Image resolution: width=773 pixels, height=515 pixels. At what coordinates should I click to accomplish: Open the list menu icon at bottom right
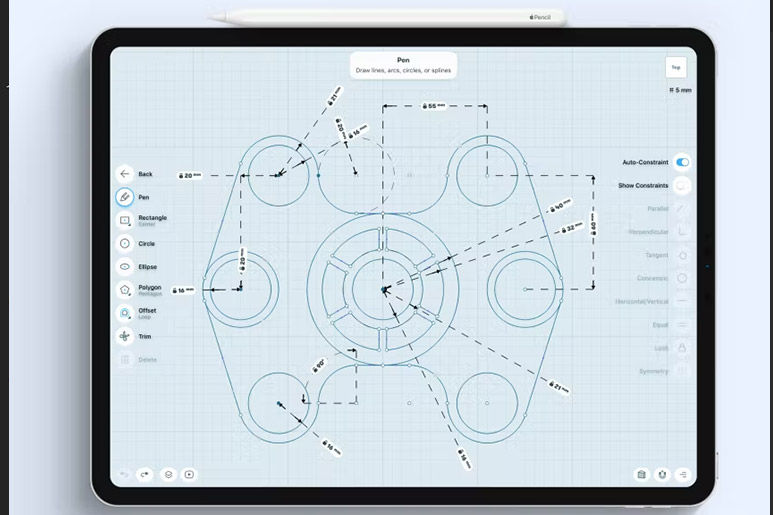click(x=683, y=475)
